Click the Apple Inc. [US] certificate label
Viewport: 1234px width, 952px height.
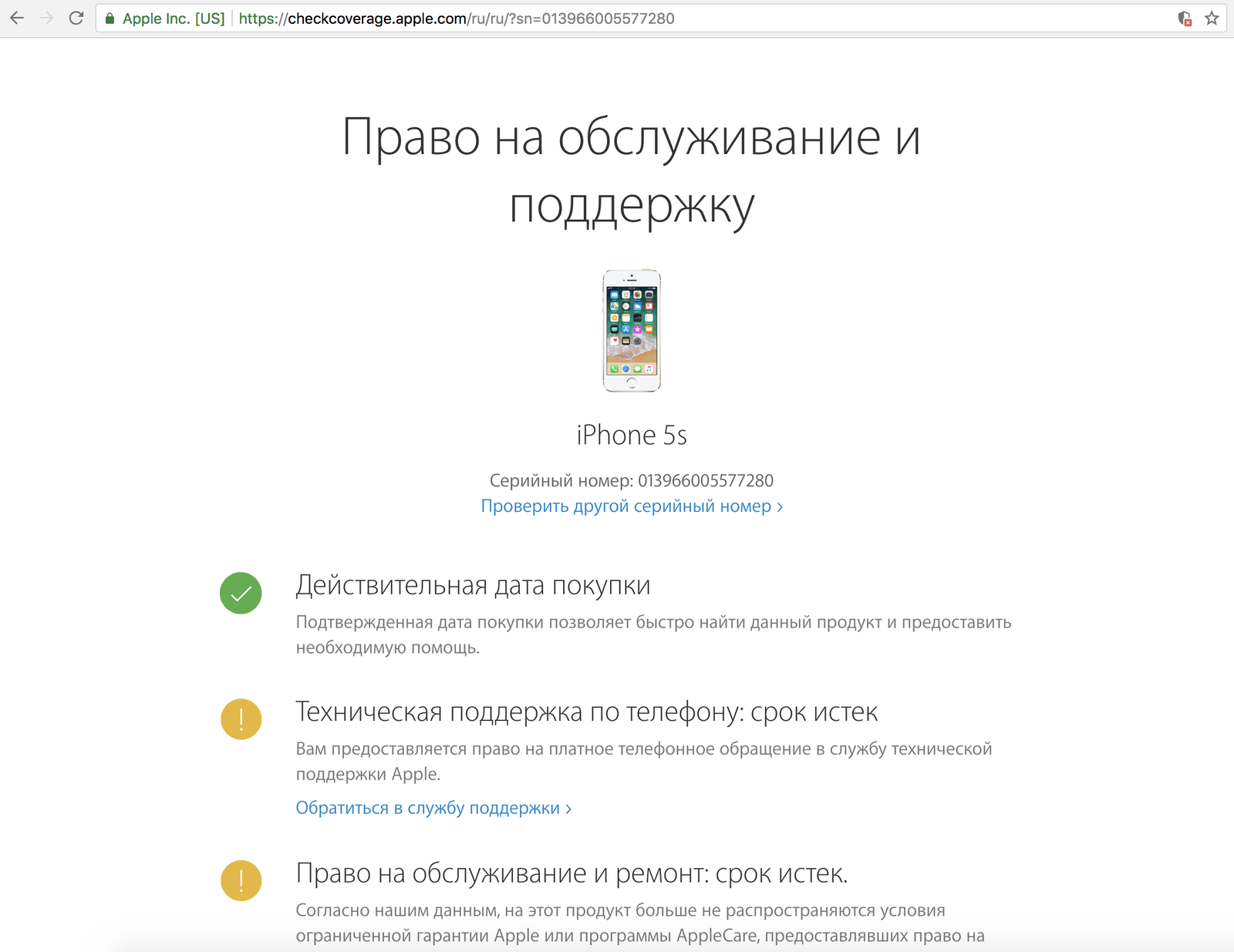(174, 19)
